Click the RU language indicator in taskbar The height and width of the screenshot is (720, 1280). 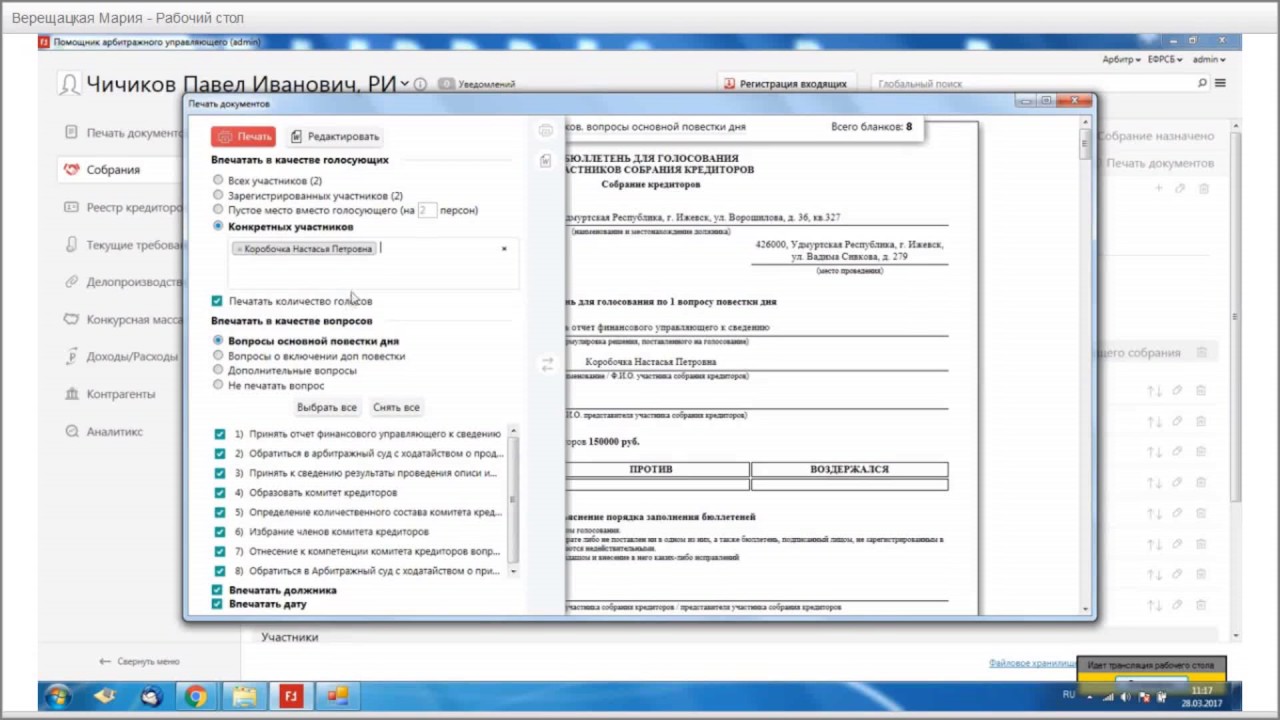(x=1069, y=695)
